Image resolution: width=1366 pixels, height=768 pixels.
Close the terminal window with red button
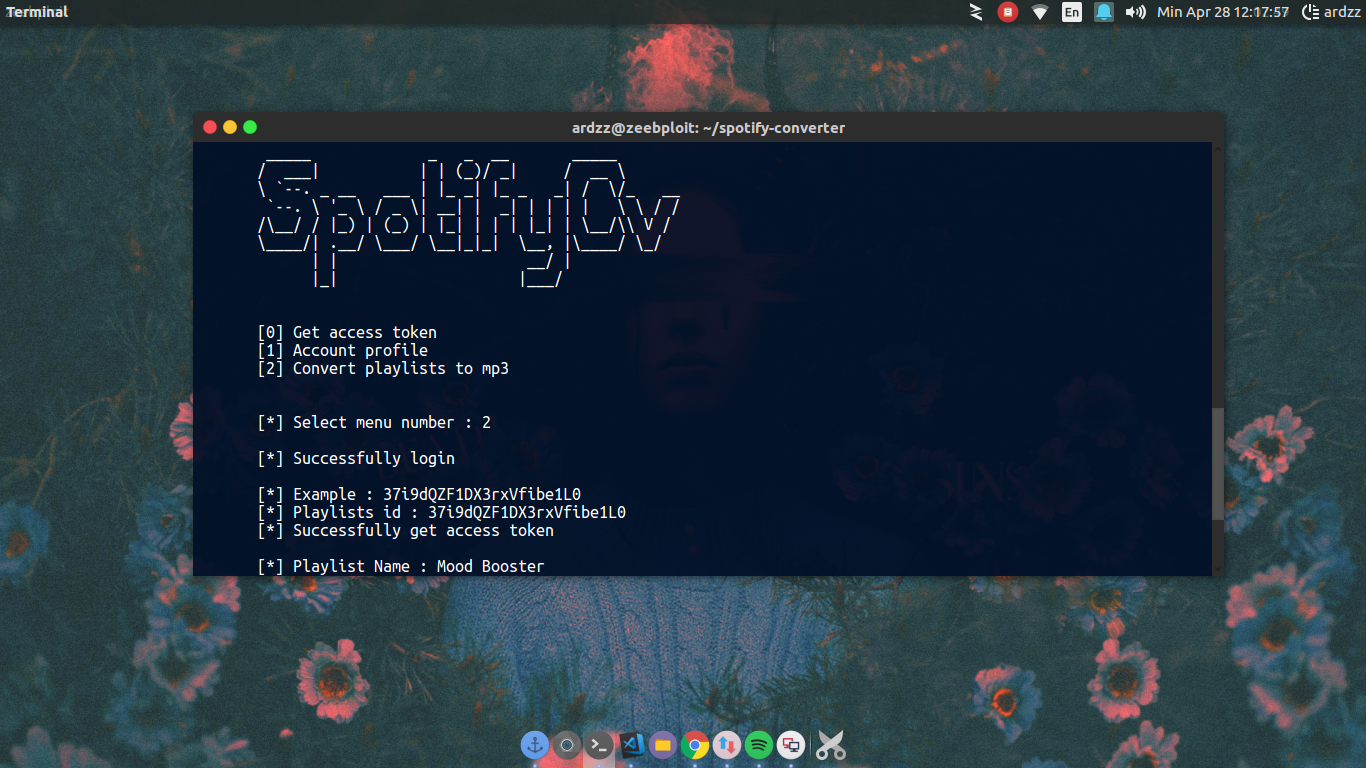click(210, 127)
